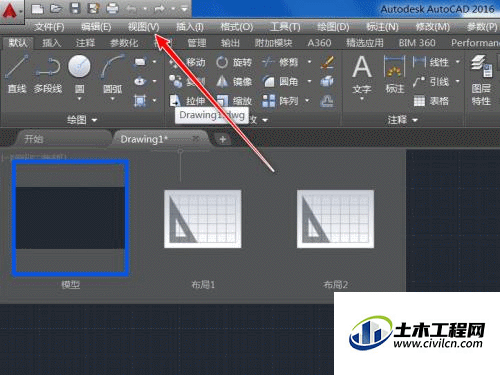Select the 修剪 trim tool

point(280,62)
